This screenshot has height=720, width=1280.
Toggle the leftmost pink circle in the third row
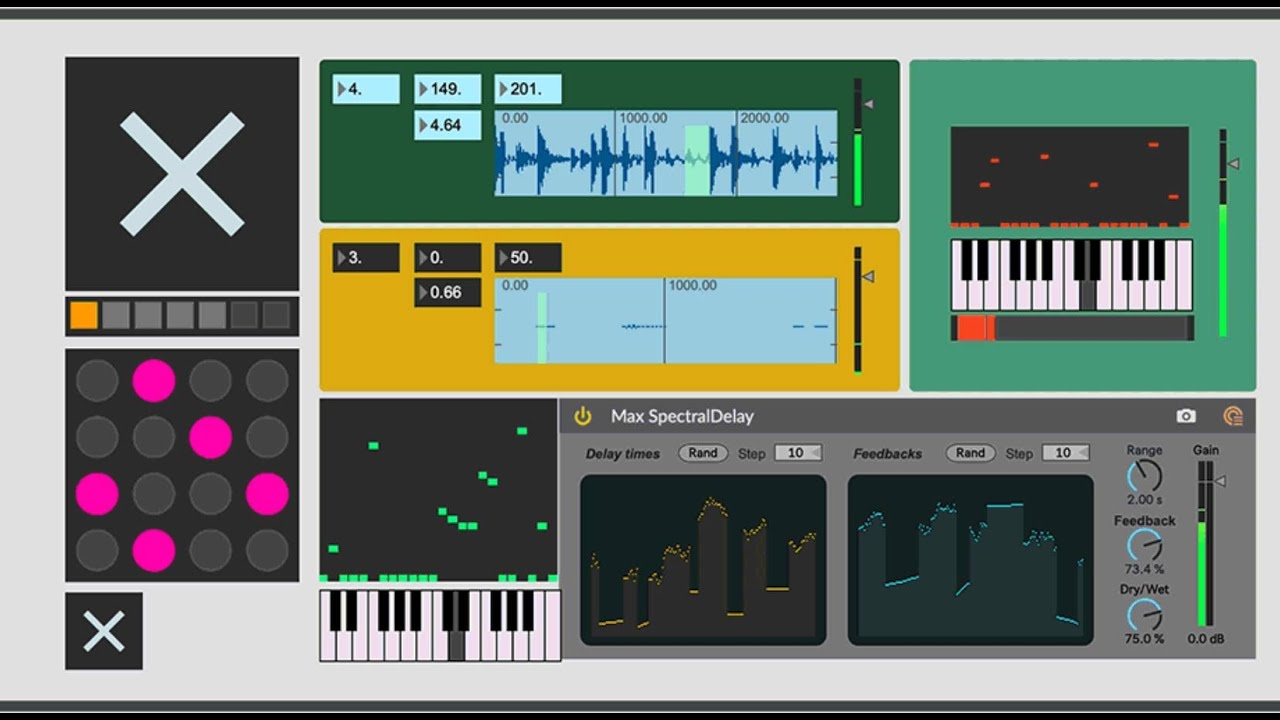pos(97,494)
